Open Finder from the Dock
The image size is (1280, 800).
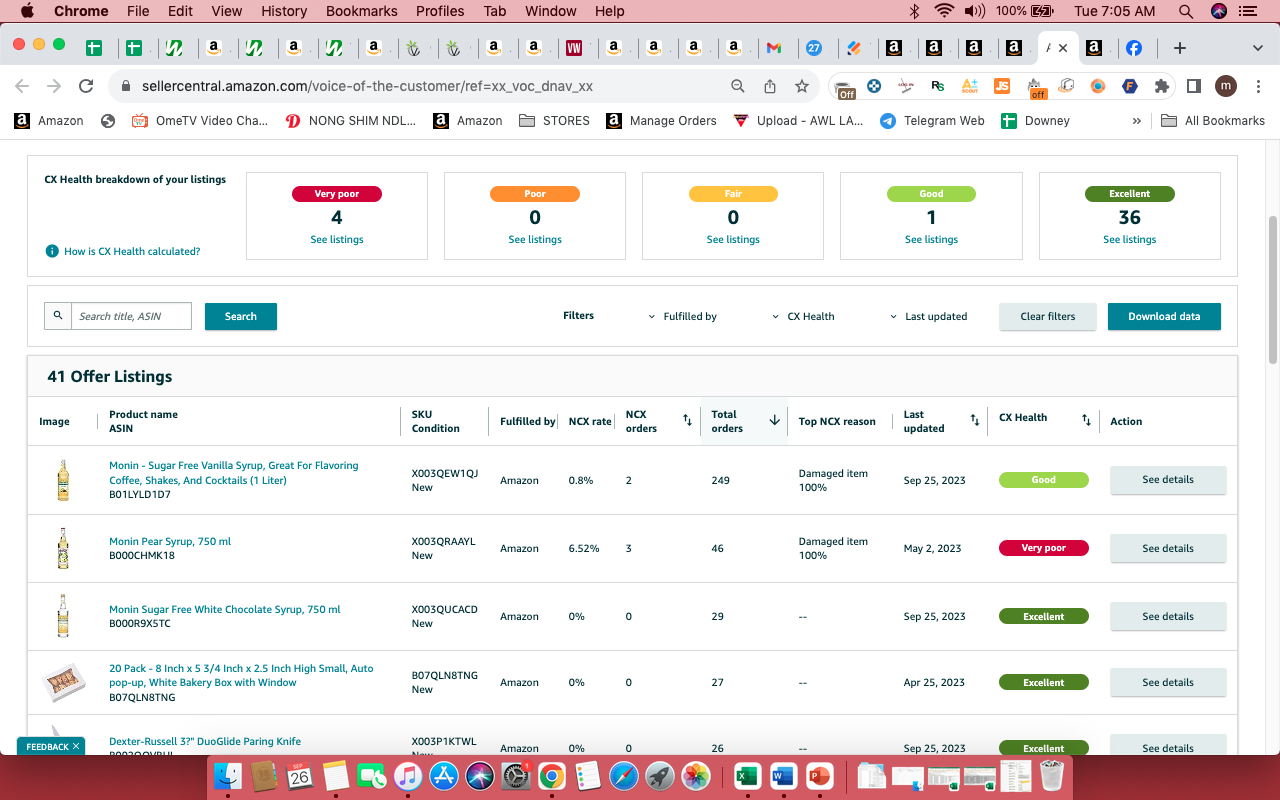pos(229,775)
